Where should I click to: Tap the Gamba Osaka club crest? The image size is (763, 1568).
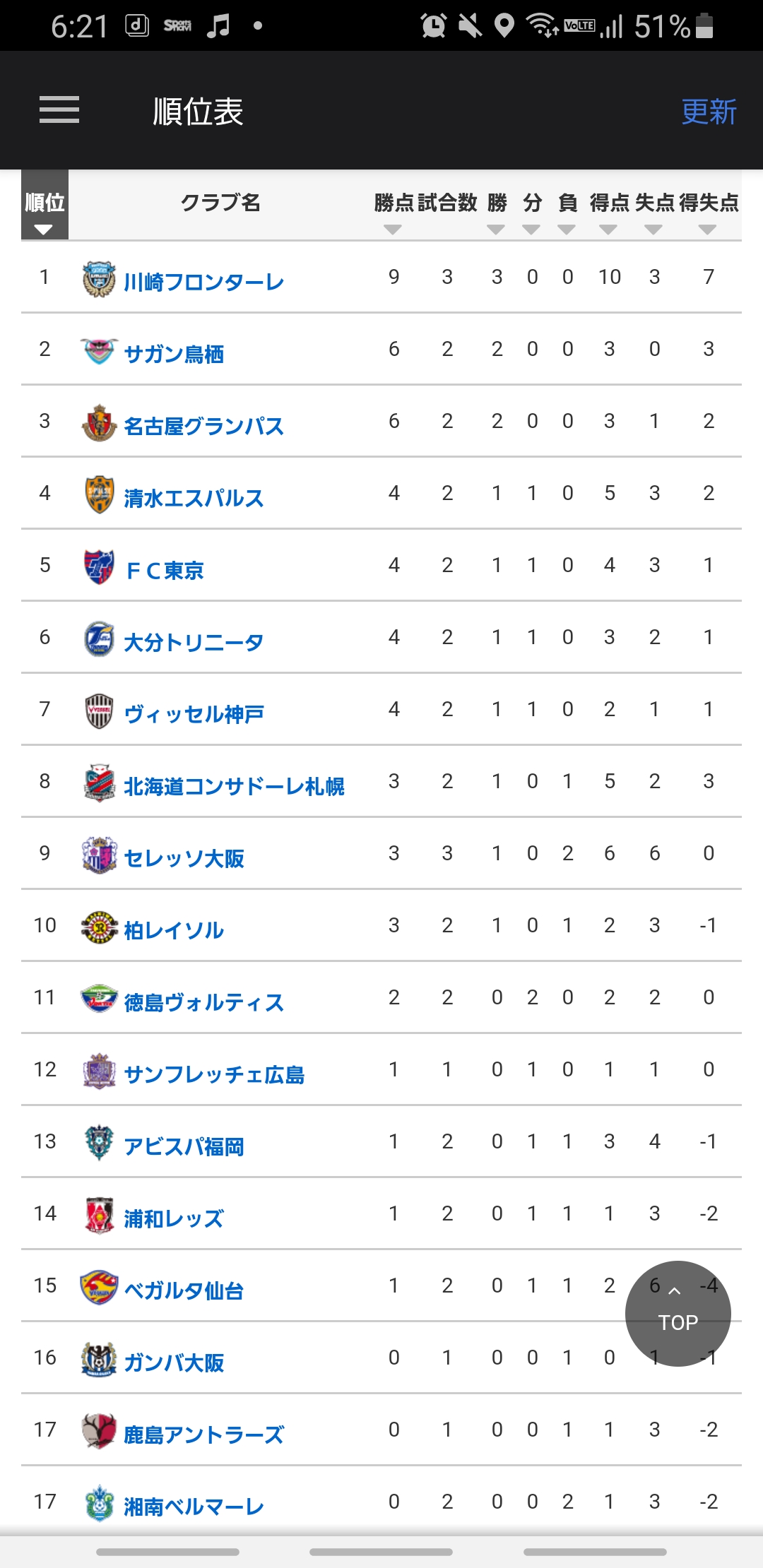[99, 1359]
